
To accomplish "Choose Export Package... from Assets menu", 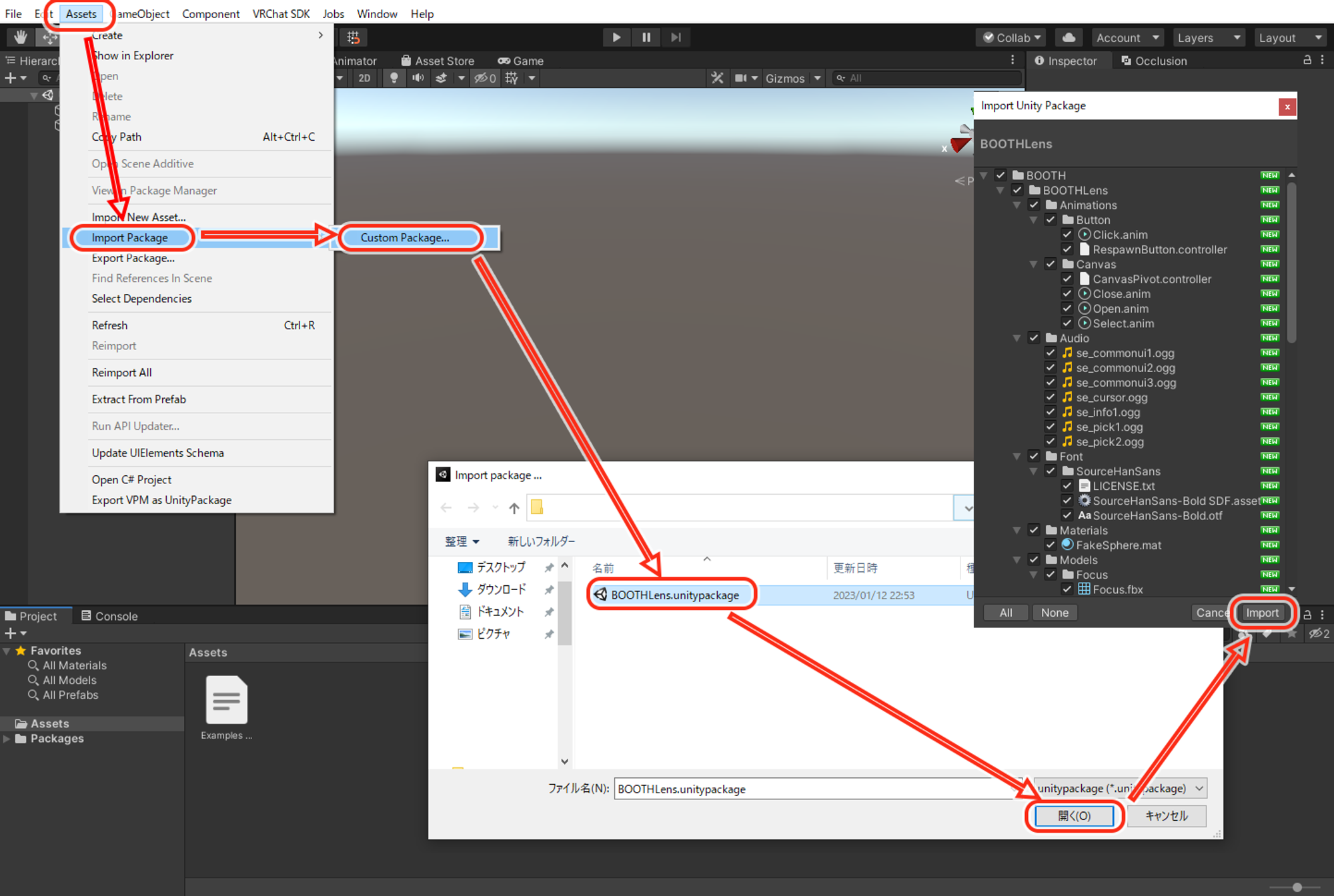I will click(x=133, y=258).
